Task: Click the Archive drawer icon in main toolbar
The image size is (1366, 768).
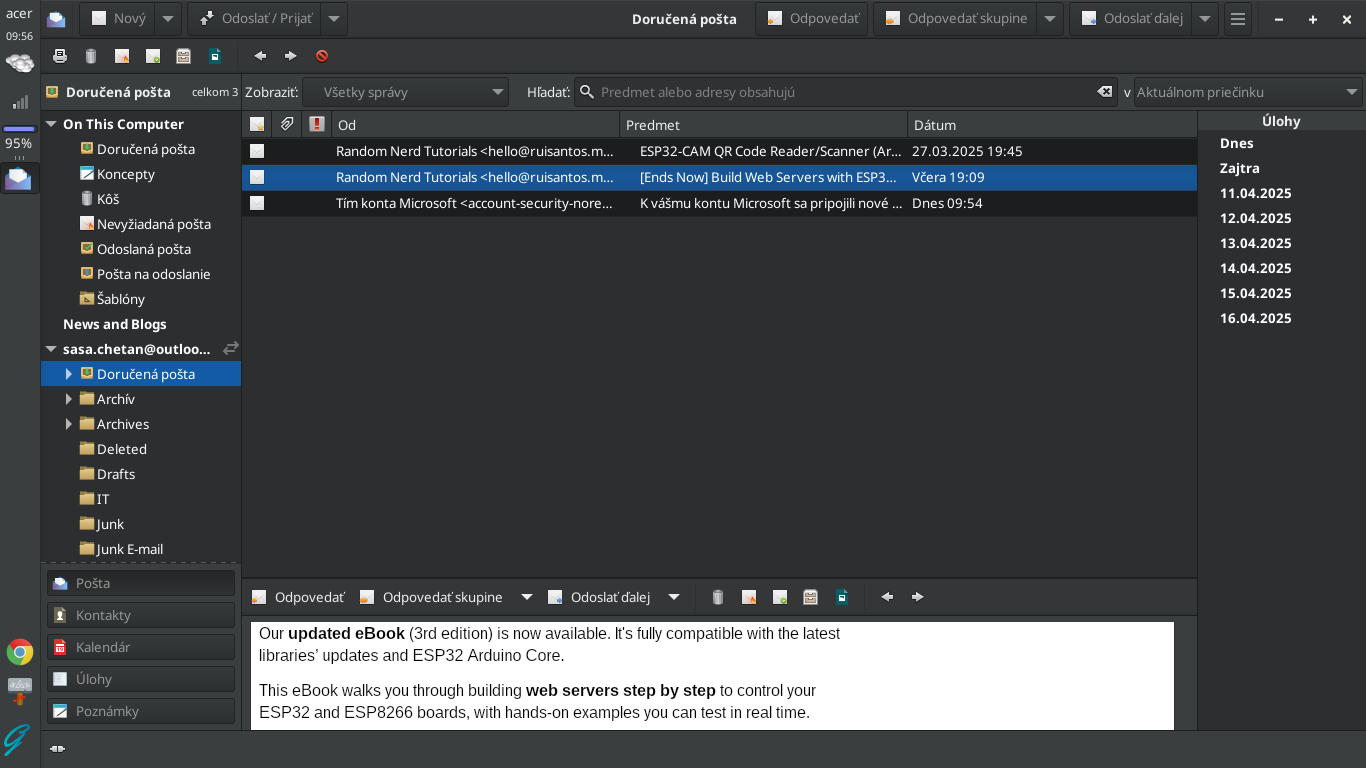Action: click(x=184, y=56)
